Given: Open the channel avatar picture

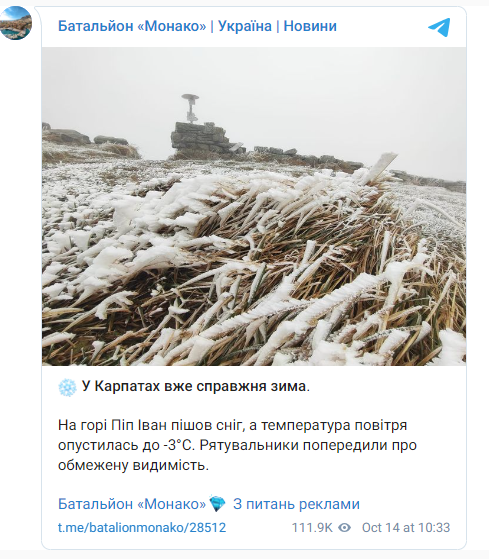Looking at the screenshot, I should click(16, 23).
